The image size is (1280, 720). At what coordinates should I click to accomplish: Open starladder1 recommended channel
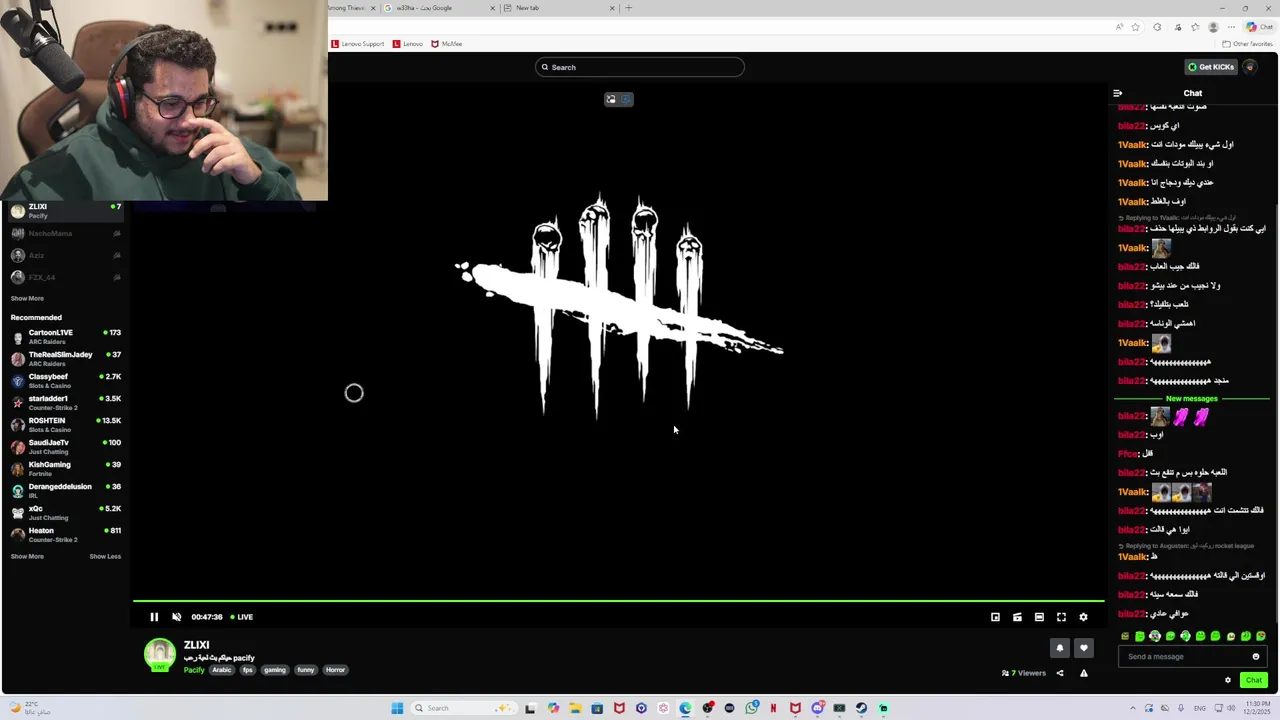65,403
